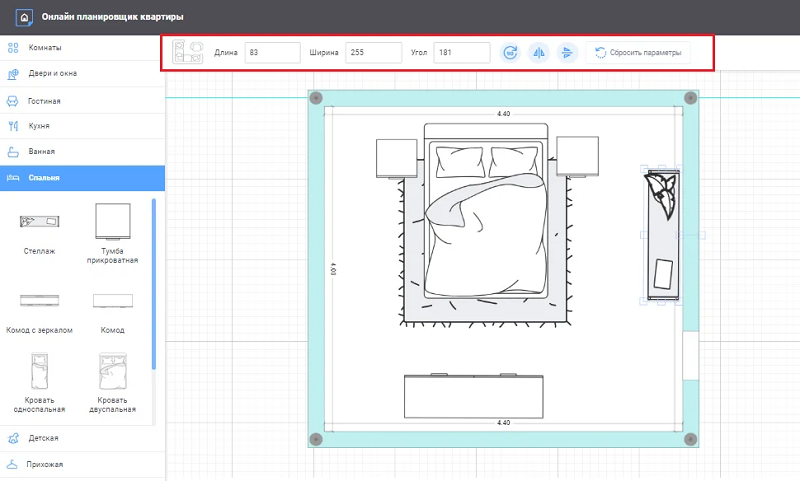Select the Стеллаж furniture icon
This screenshot has height=481, width=800.
coord(41,221)
